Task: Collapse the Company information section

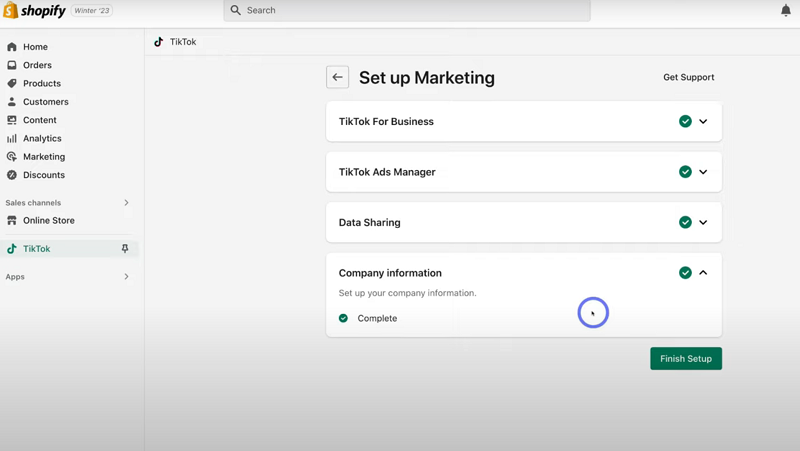Action: (703, 273)
